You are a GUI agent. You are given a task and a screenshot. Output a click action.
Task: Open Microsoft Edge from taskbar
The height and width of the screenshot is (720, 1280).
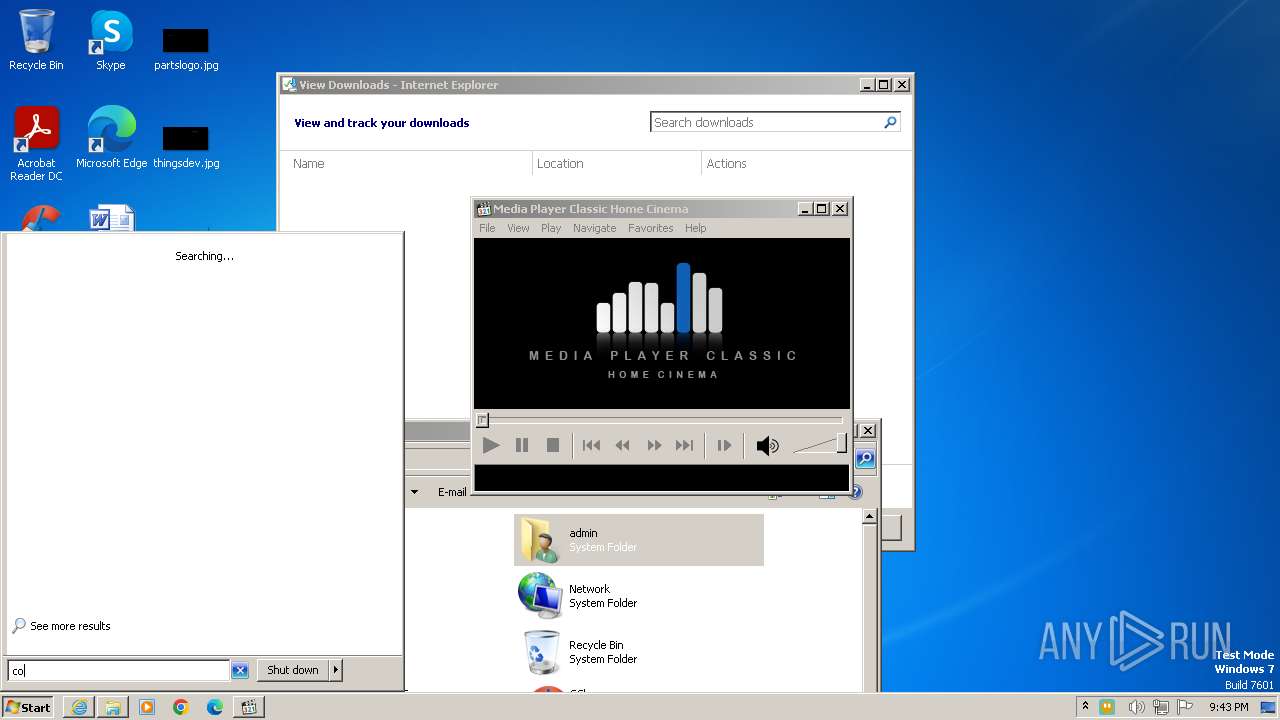(x=215, y=707)
